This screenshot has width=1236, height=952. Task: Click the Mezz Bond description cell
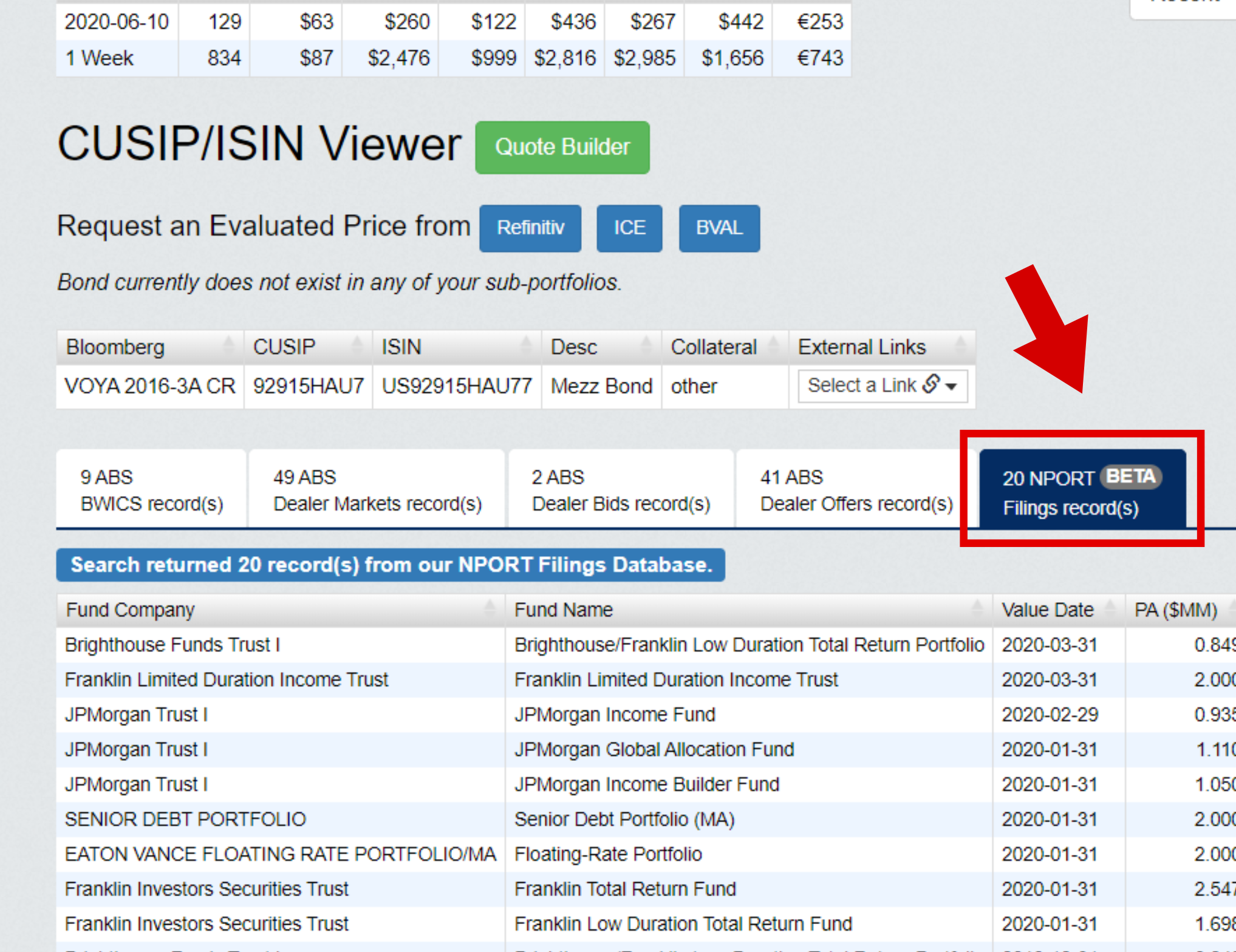point(601,386)
